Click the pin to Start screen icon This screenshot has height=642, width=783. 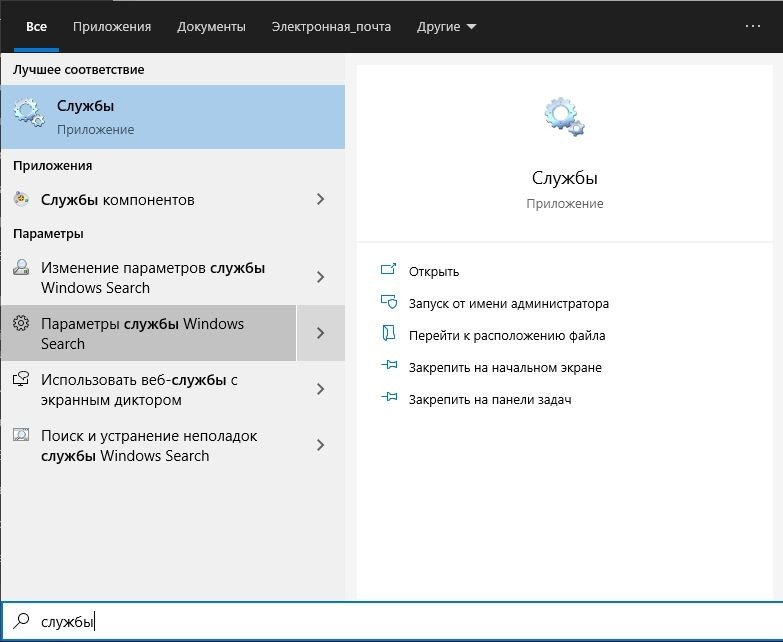pyautogui.click(x=389, y=367)
